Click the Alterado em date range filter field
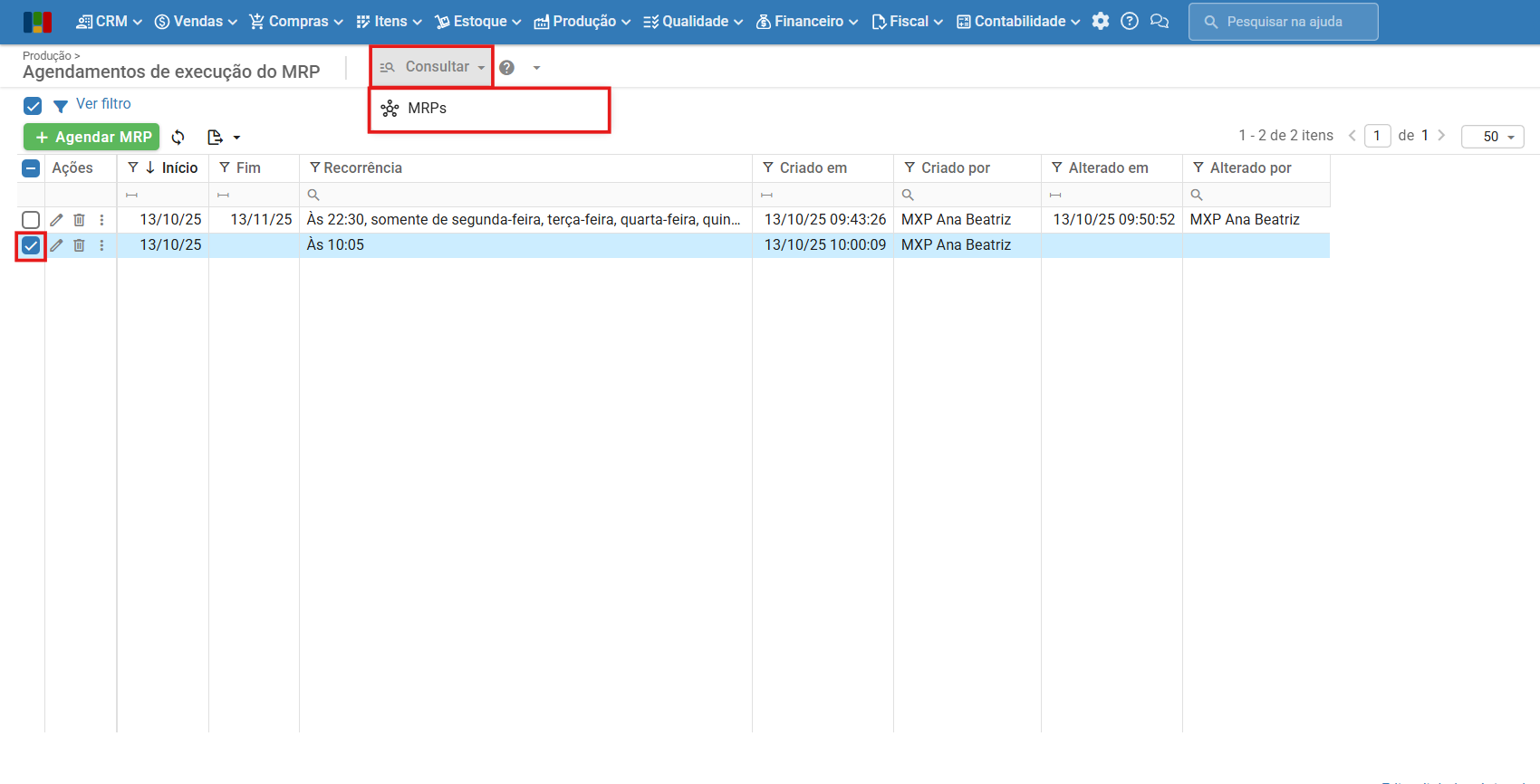1540x784 pixels. pos(1112,195)
